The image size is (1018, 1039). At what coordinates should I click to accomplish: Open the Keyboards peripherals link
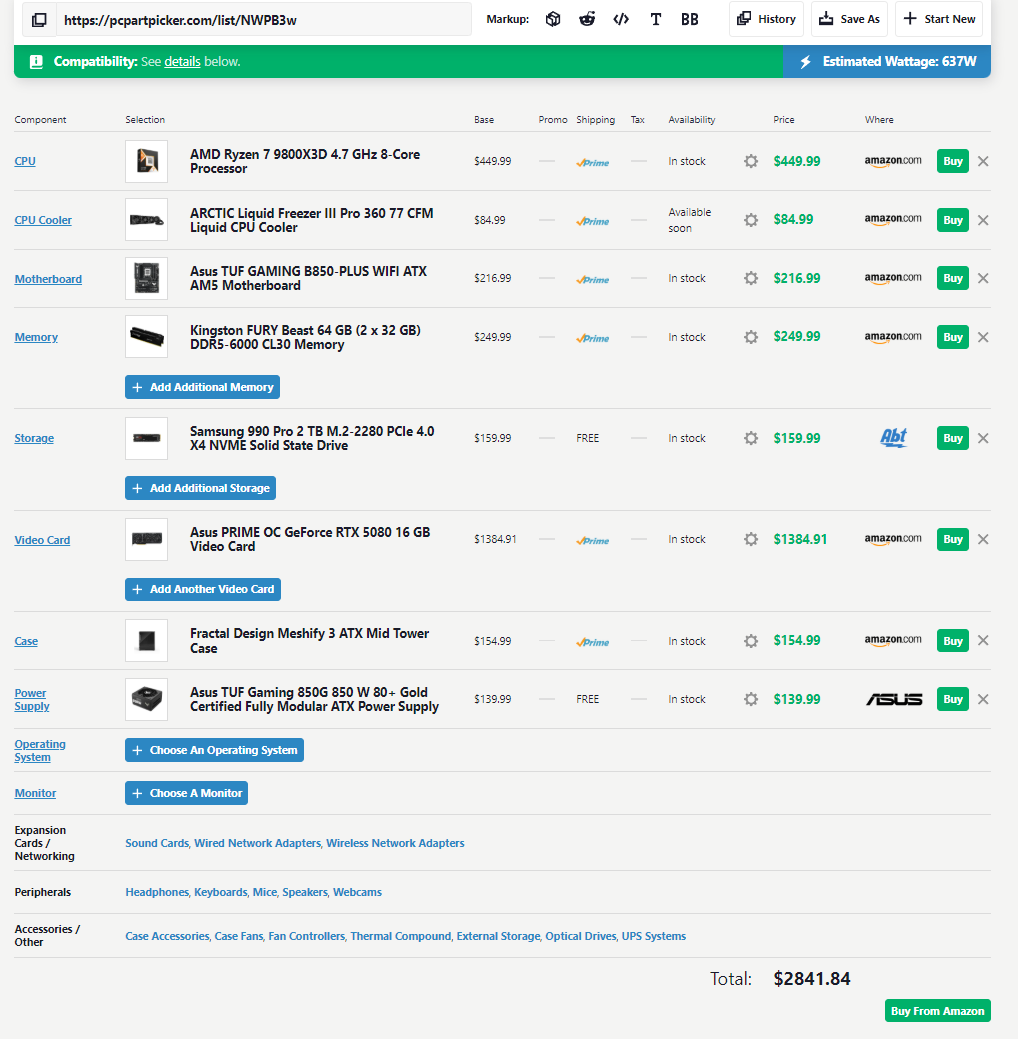(x=221, y=892)
